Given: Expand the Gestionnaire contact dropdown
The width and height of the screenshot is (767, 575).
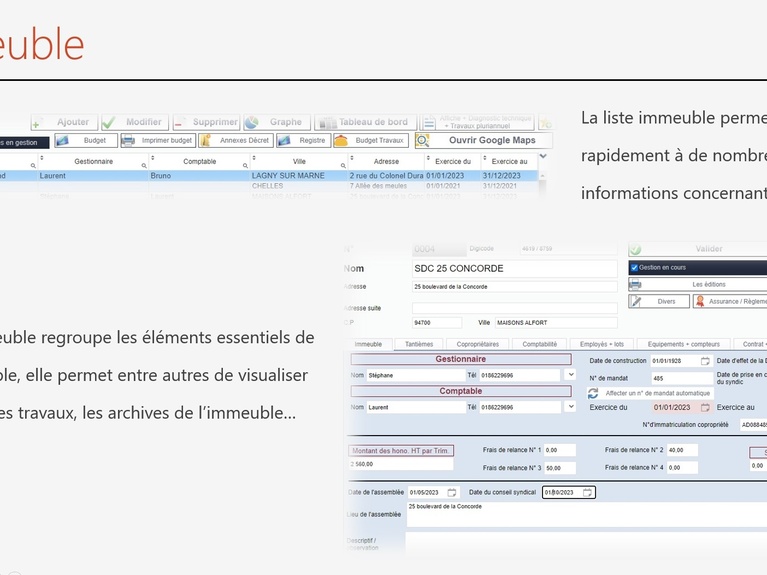Looking at the screenshot, I should click(x=570, y=375).
